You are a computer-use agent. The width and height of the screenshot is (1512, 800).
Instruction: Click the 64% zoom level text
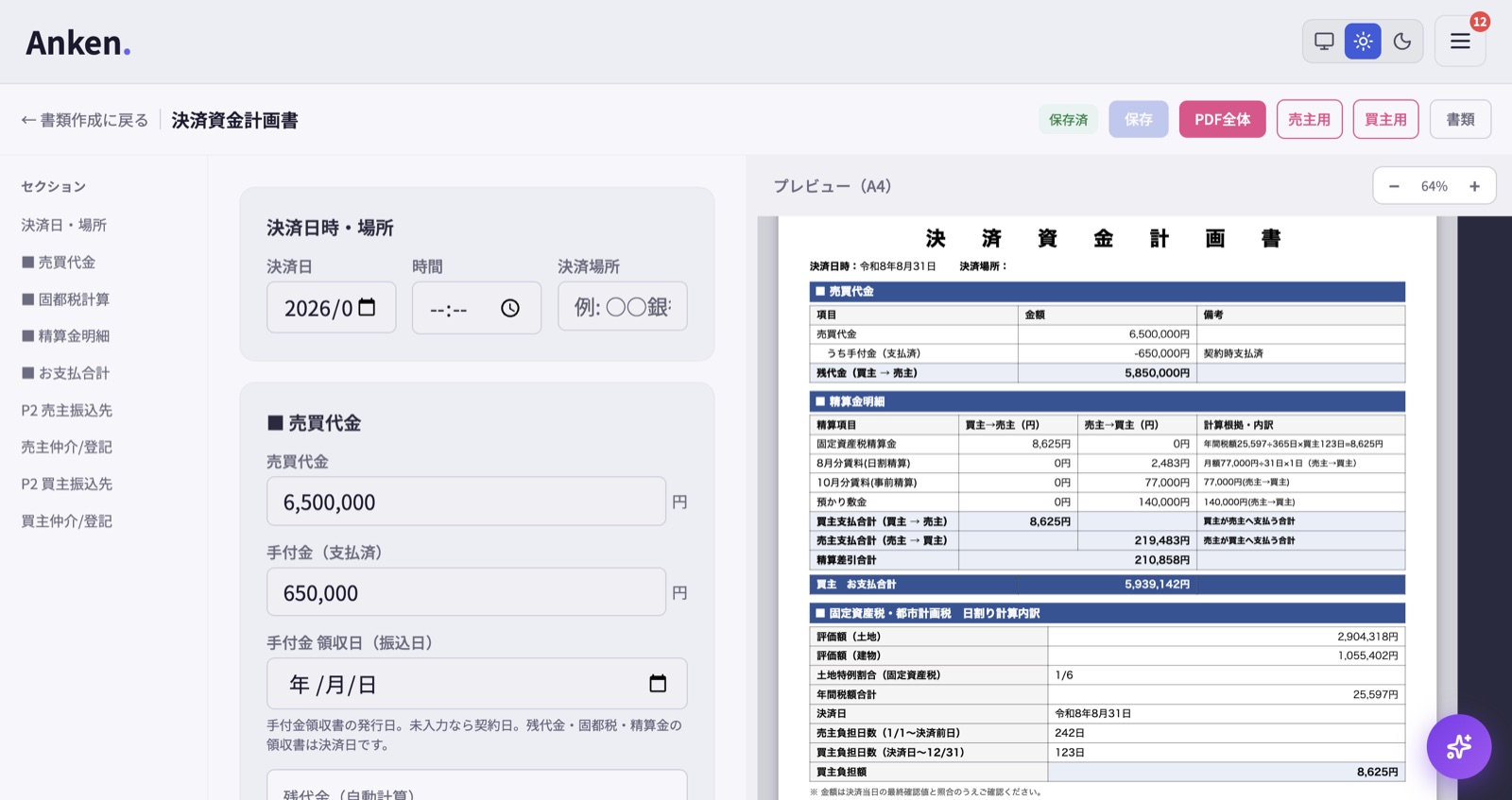1434,186
